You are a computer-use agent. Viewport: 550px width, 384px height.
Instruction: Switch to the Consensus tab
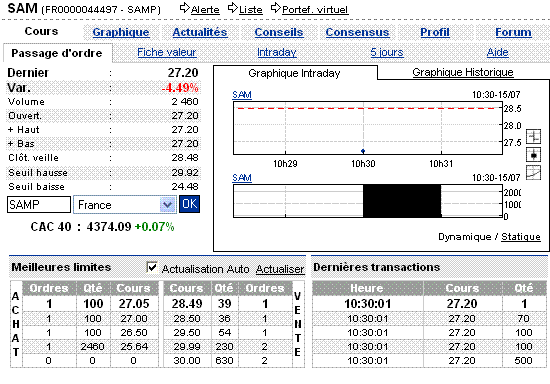(357, 32)
